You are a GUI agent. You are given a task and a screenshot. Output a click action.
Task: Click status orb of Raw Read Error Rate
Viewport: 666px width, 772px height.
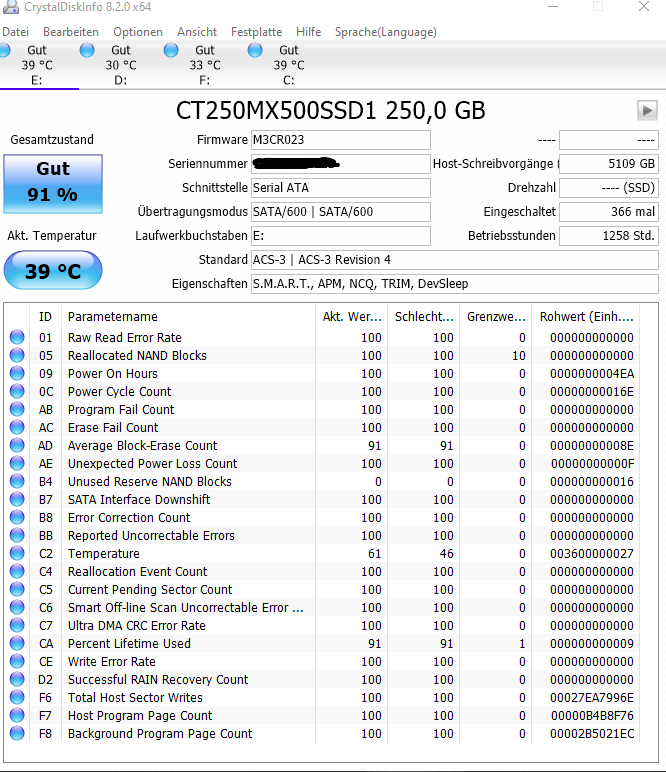tap(17, 337)
